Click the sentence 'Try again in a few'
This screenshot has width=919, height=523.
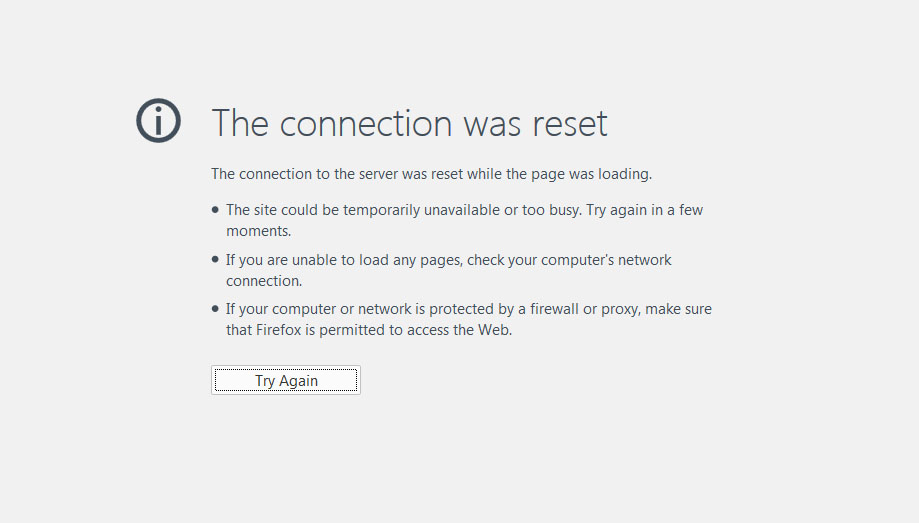645,210
